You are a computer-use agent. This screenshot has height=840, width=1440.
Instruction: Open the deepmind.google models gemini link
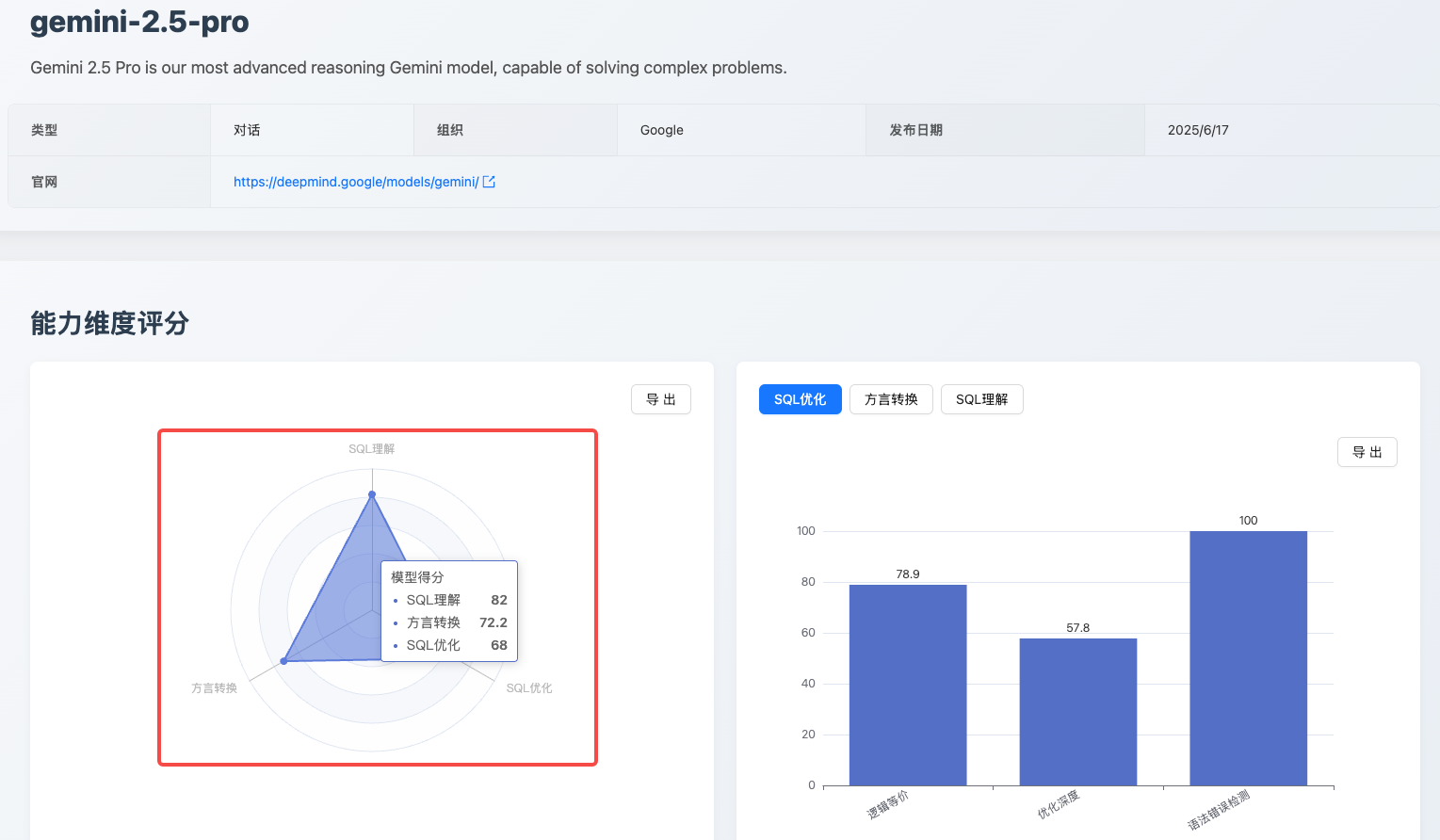coord(356,181)
